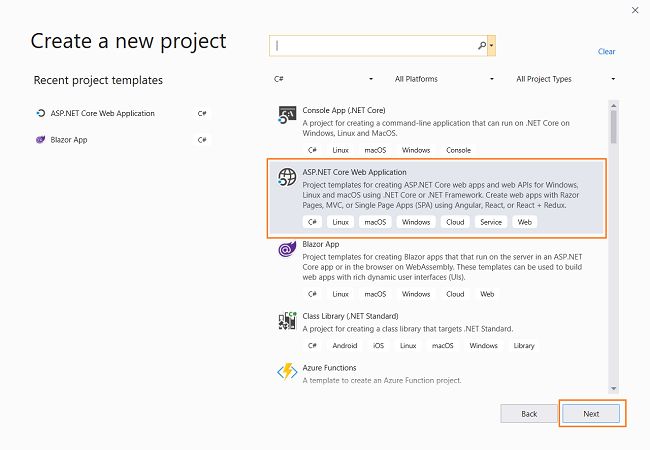Open the All Platforms filter dropdown
650x450 pixels.
444,79
